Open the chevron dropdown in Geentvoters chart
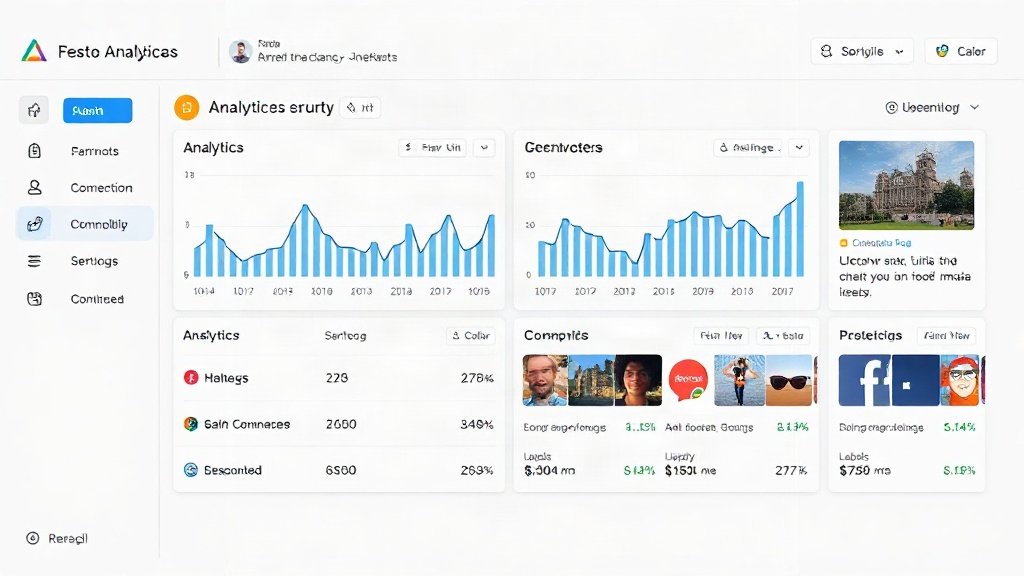 (799, 148)
